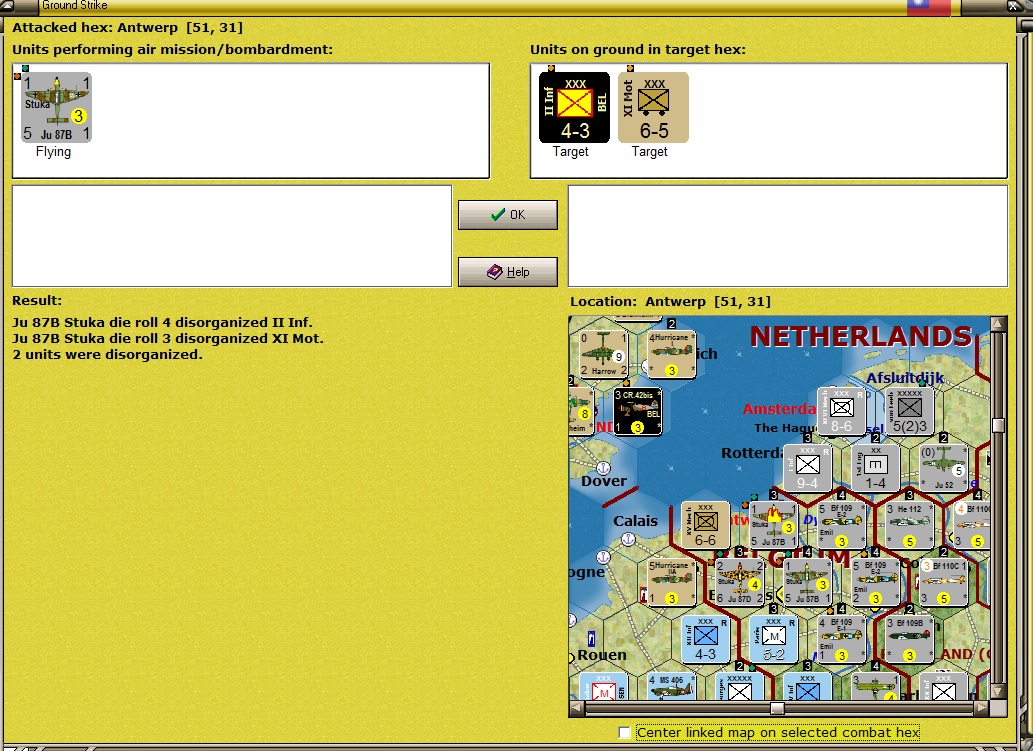This screenshot has width=1033, height=751.
Task: Enable Center linked map on selected combat hex
Action: pos(625,733)
